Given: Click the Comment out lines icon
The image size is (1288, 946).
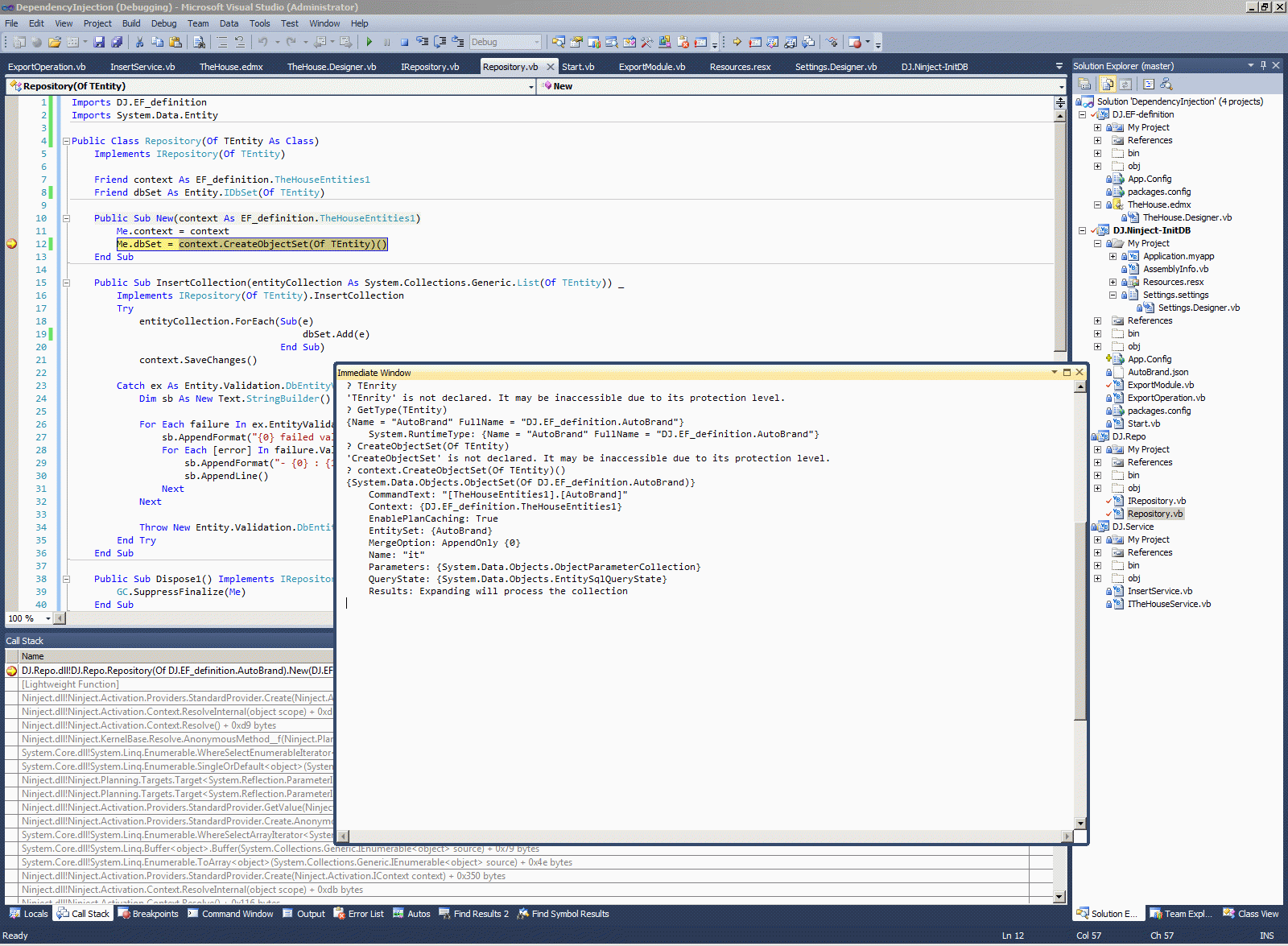Looking at the screenshot, I should (x=221, y=42).
